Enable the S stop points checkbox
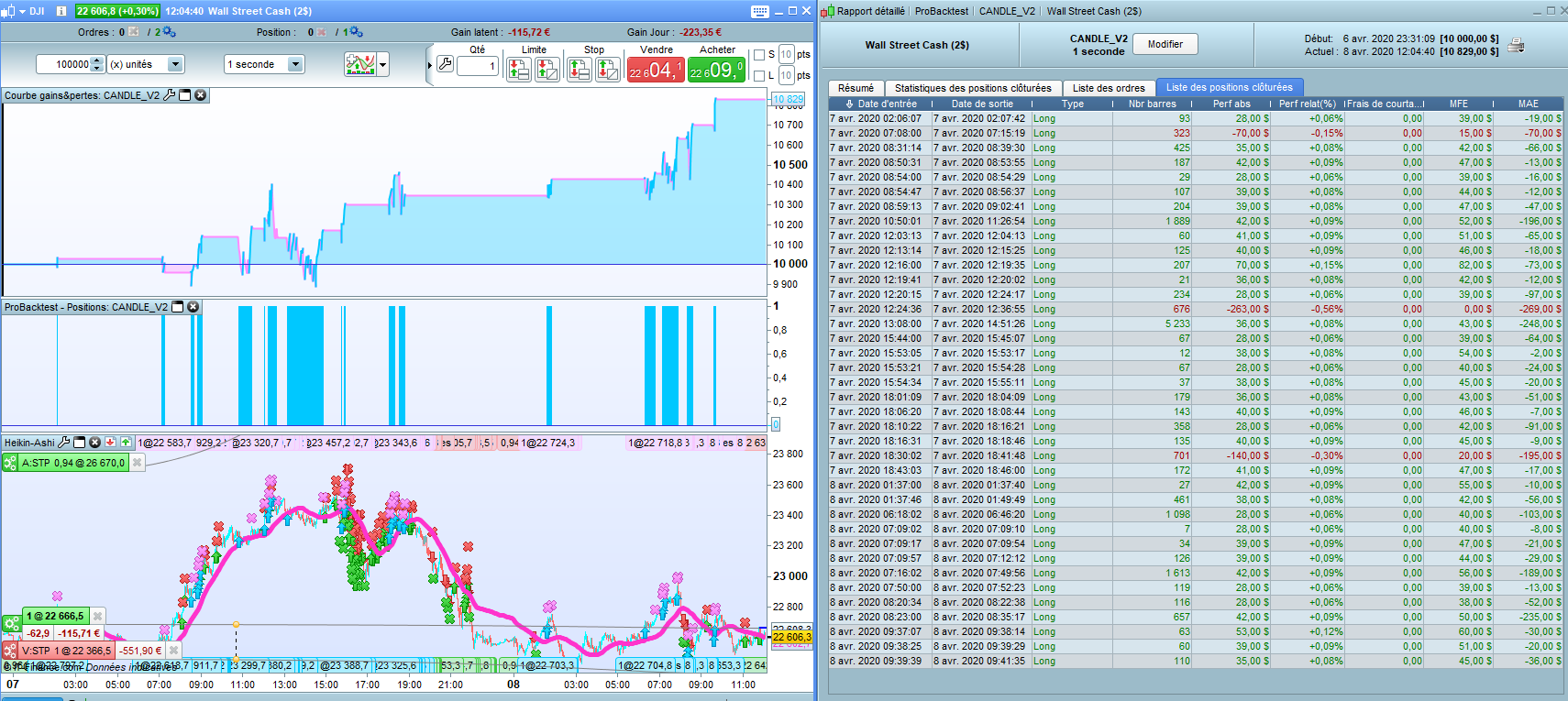 (759, 55)
